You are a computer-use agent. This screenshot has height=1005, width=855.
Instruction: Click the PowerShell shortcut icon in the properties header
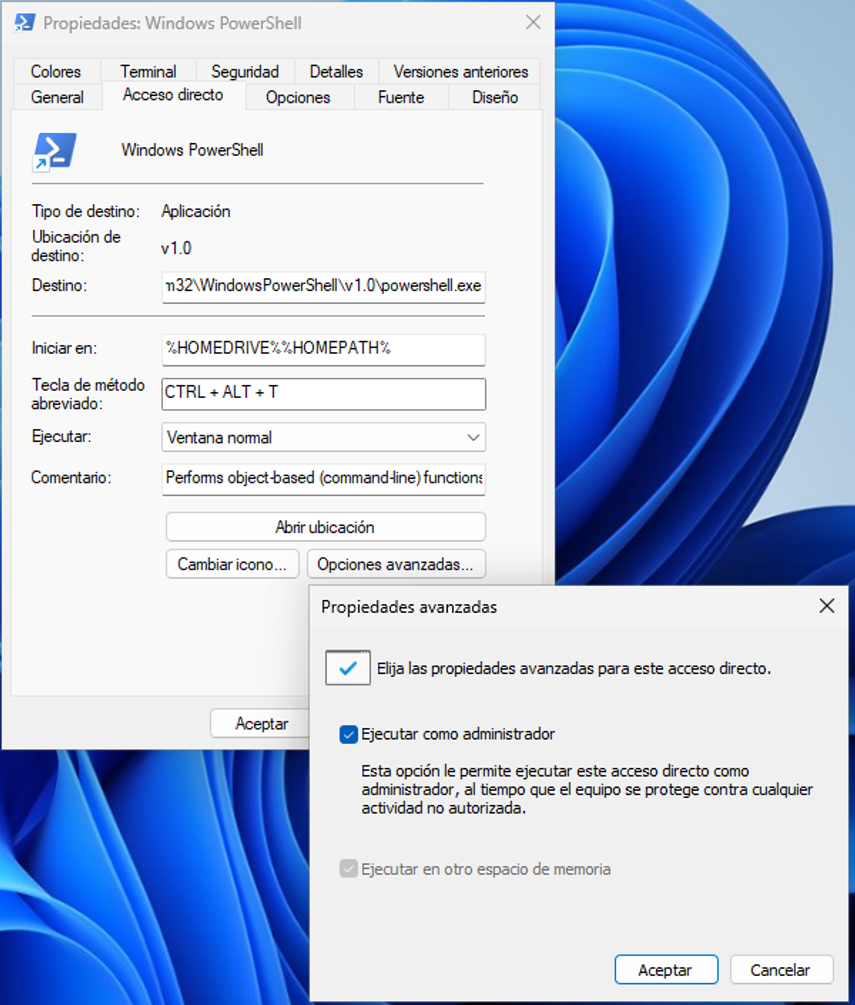54,152
